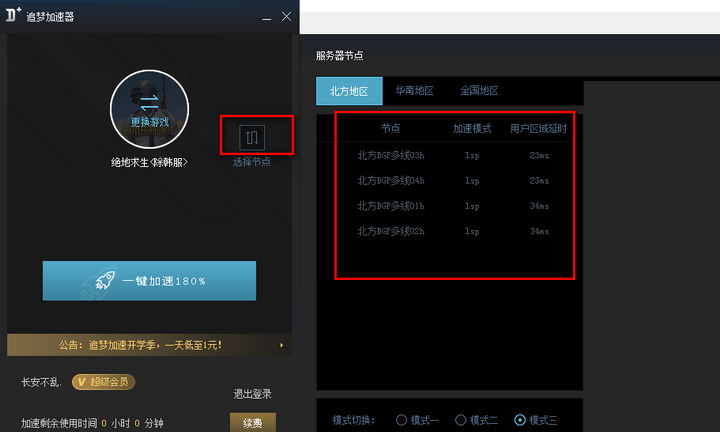720x432 pixels.
Task: Select node 北方BGP多线02h
Action: [391, 231]
